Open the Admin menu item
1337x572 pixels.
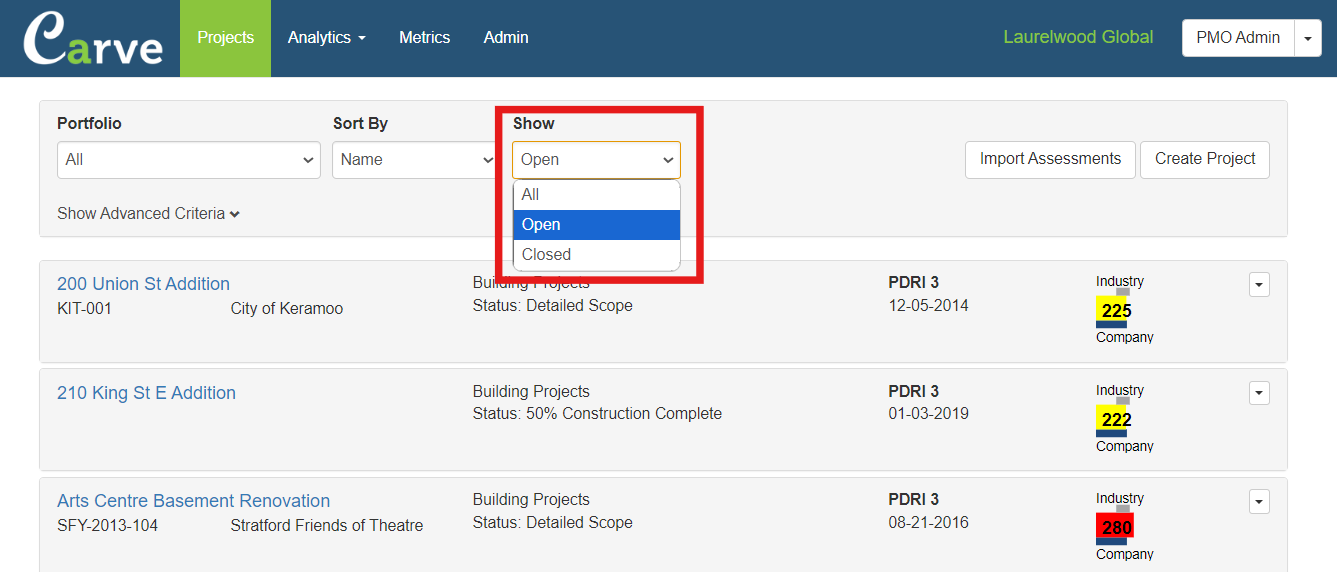pos(506,38)
